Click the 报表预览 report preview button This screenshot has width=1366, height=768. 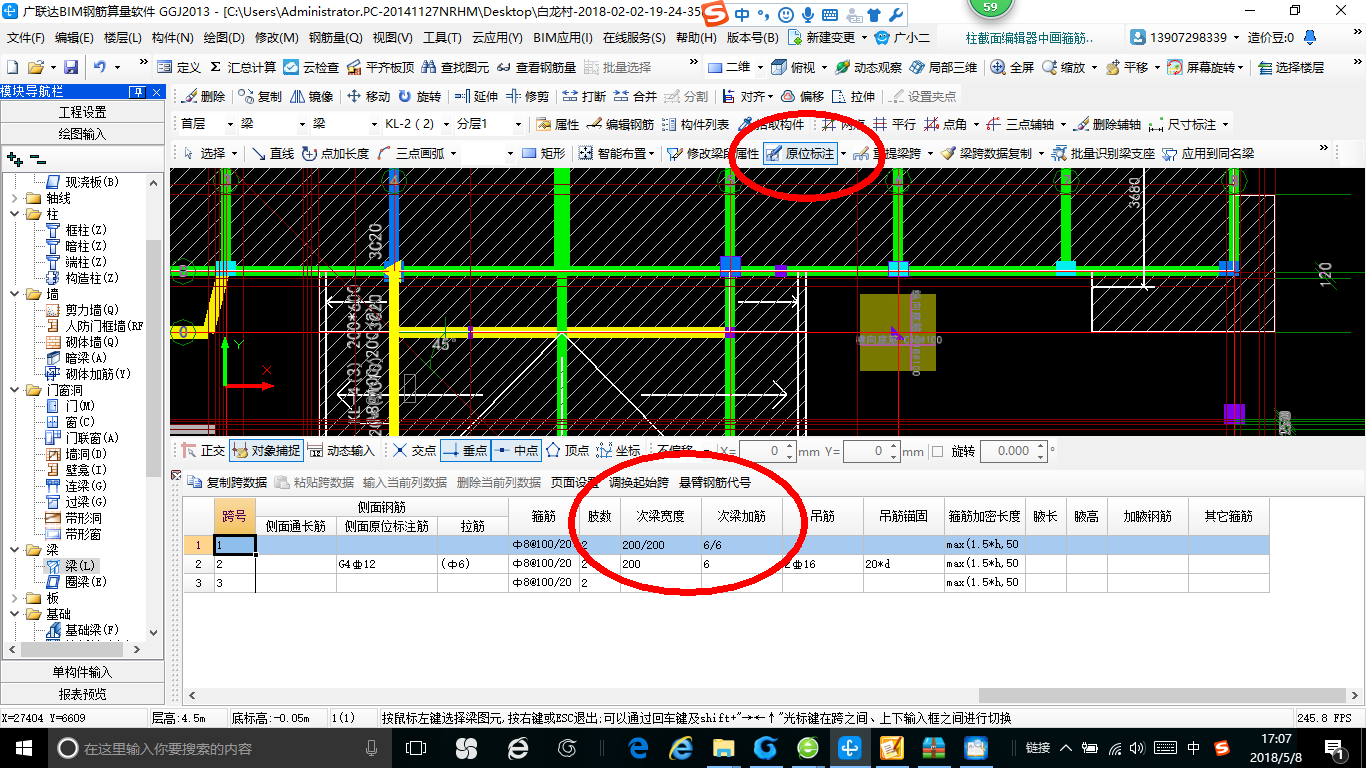82,694
